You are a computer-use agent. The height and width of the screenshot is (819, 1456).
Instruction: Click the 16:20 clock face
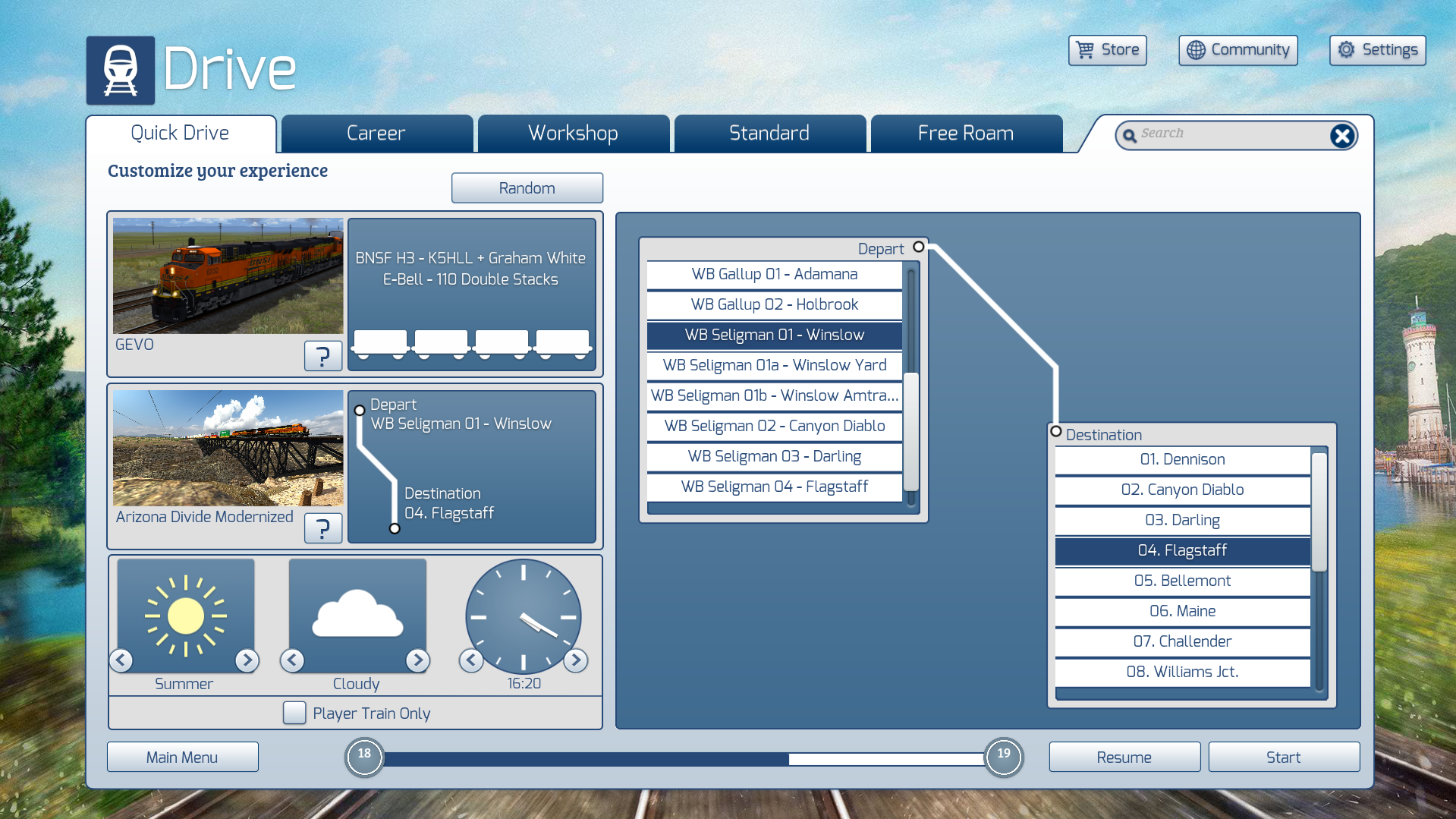tap(524, 617)
